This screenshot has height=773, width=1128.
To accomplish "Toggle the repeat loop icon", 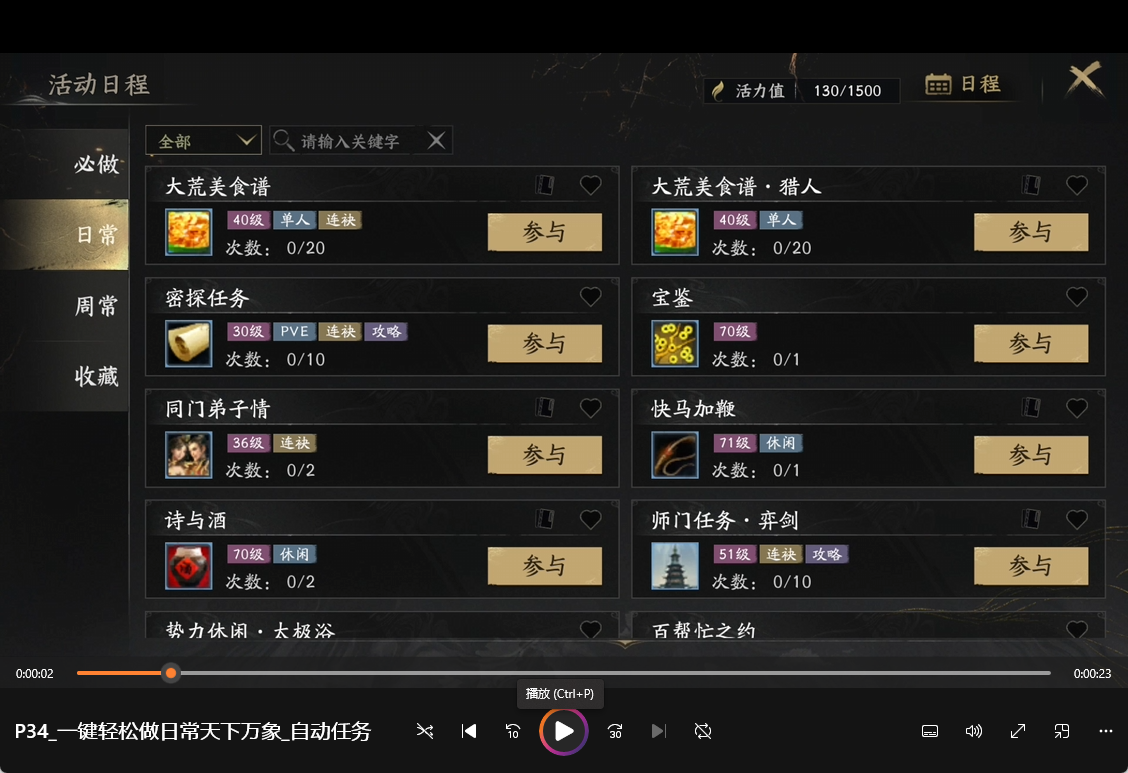I will click(x=703, y=731).
